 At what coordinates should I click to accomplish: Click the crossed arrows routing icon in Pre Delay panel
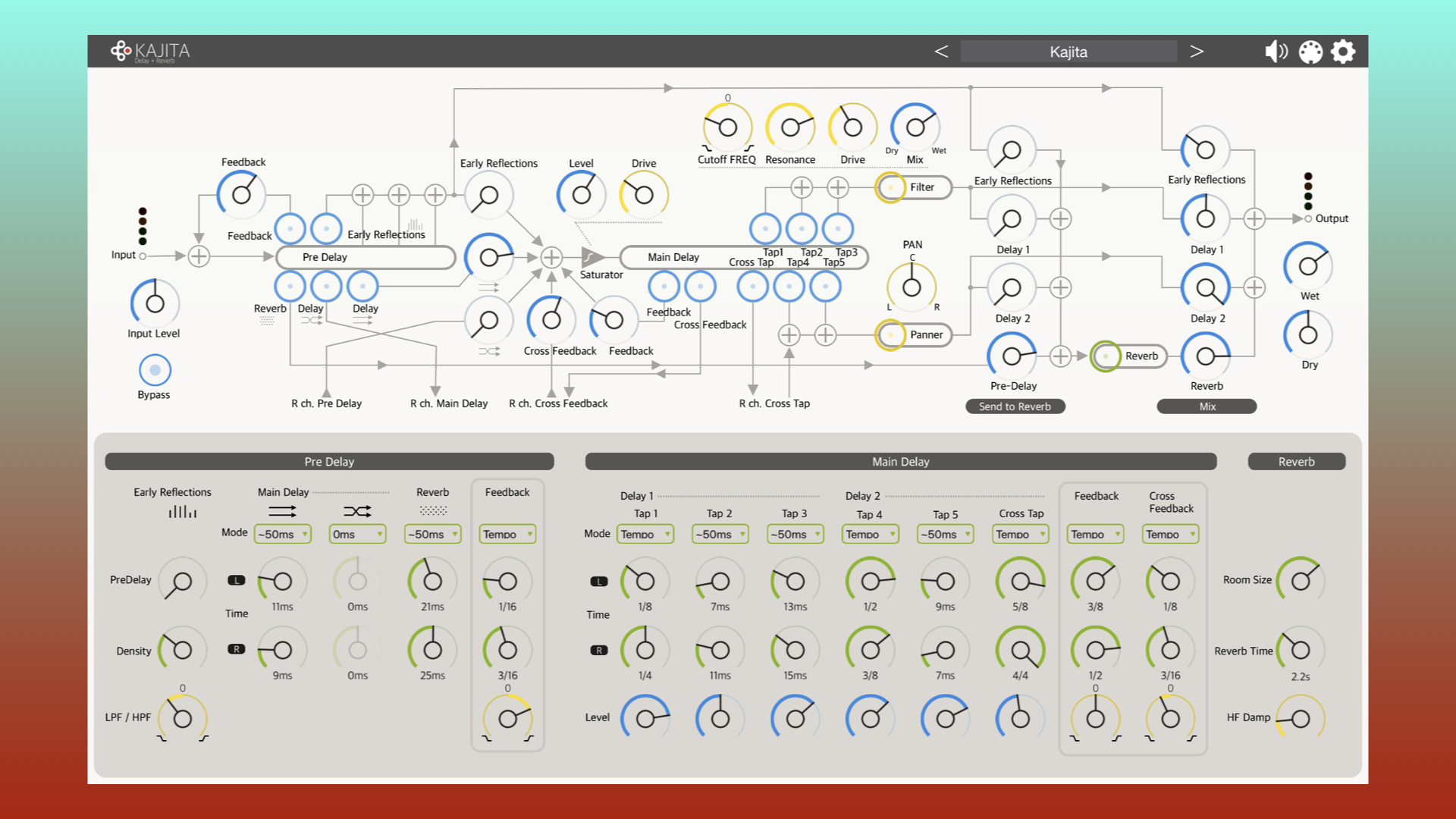coord(357,512)
